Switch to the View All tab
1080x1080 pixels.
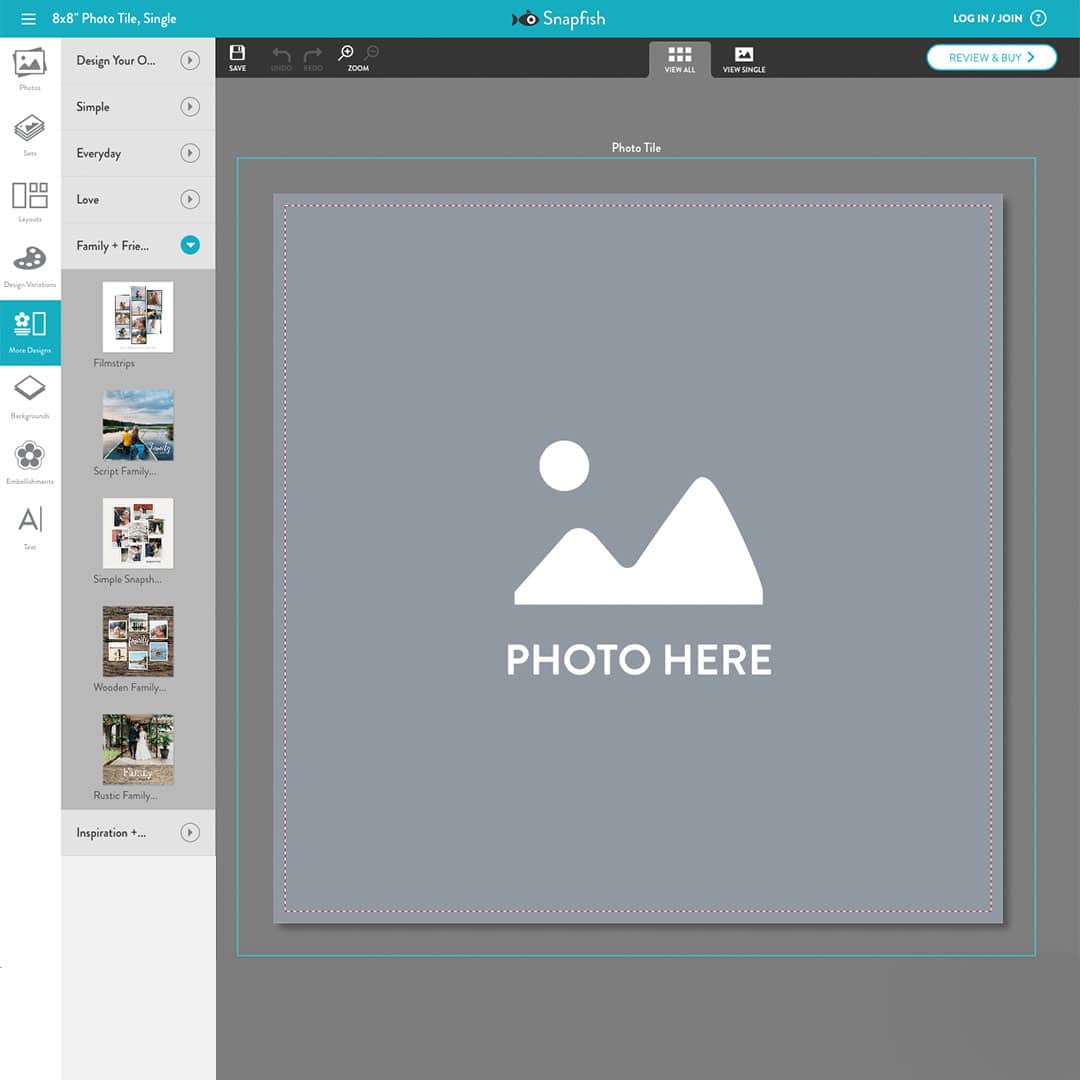tap(680, 60)
